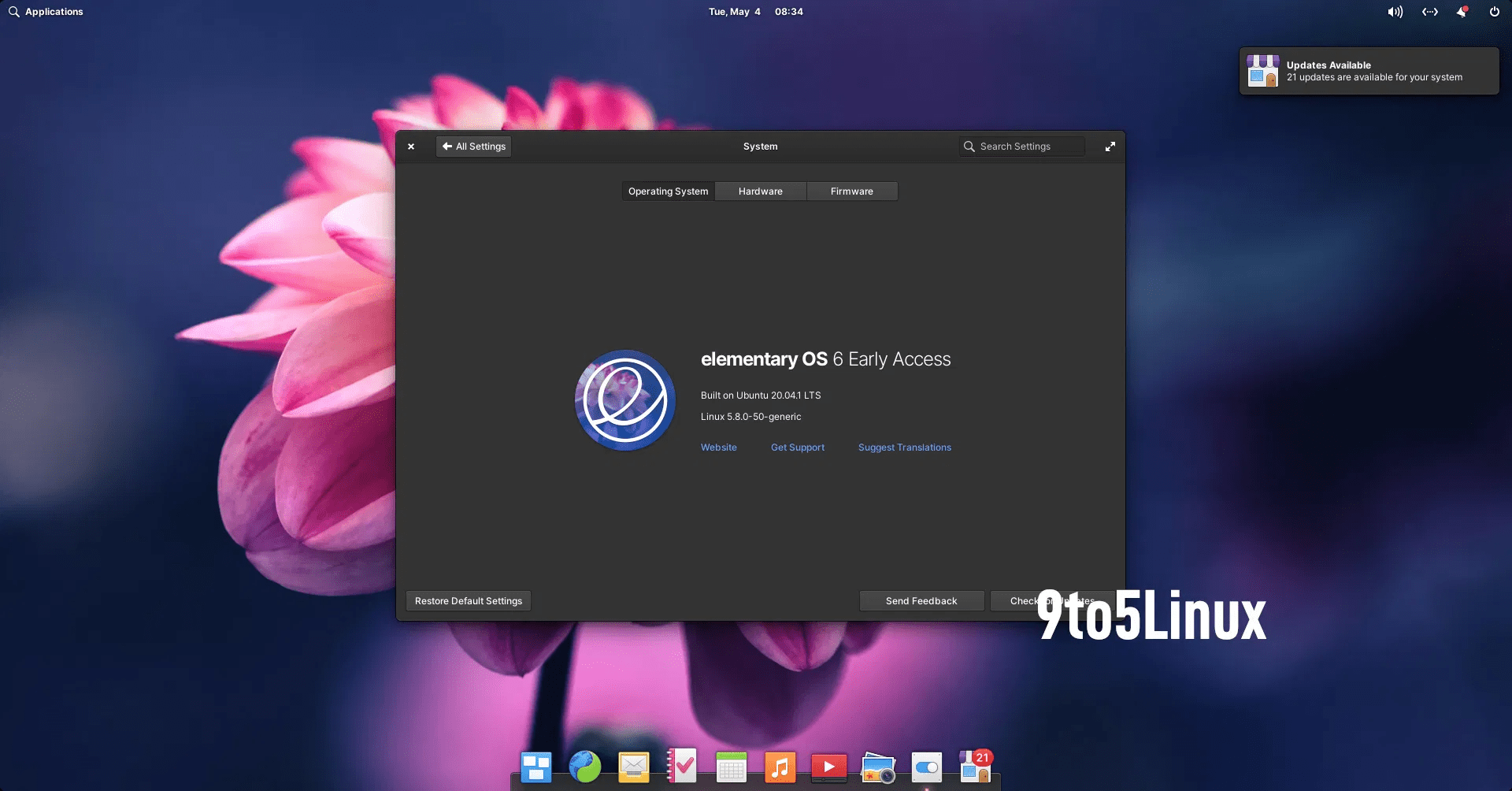This screenshot has height=791, width=1512.
Task: Click the Updates Available notification
Action: [1369, 71]
